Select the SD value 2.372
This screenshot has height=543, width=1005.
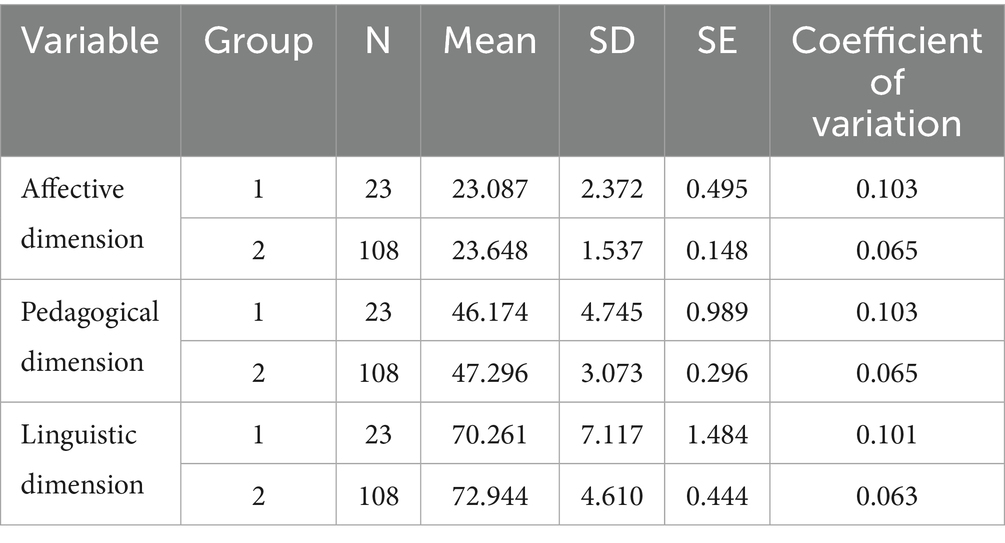[x=609, y=189]
